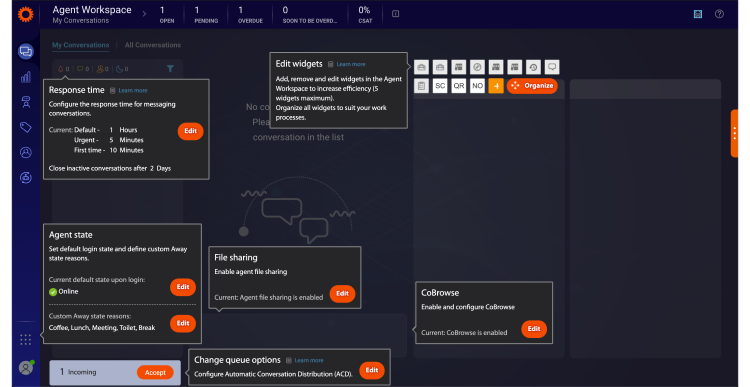Click 'Current: CoBrowse is enabled' text
Viewport: 750px width, 387px height.
pos(464,333)
